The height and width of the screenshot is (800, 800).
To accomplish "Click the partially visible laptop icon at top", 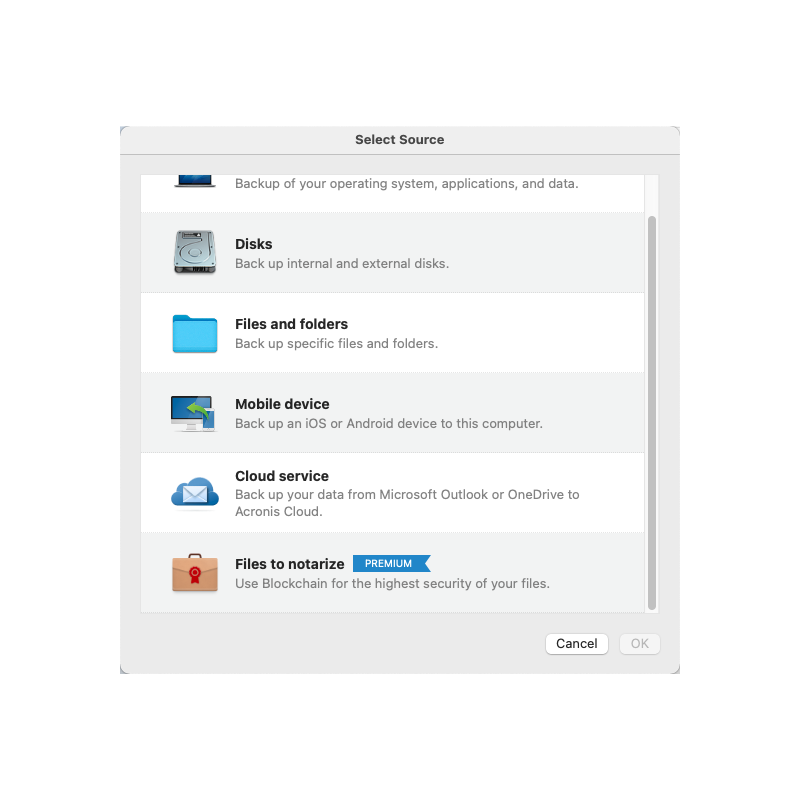I will coord(194,182).
